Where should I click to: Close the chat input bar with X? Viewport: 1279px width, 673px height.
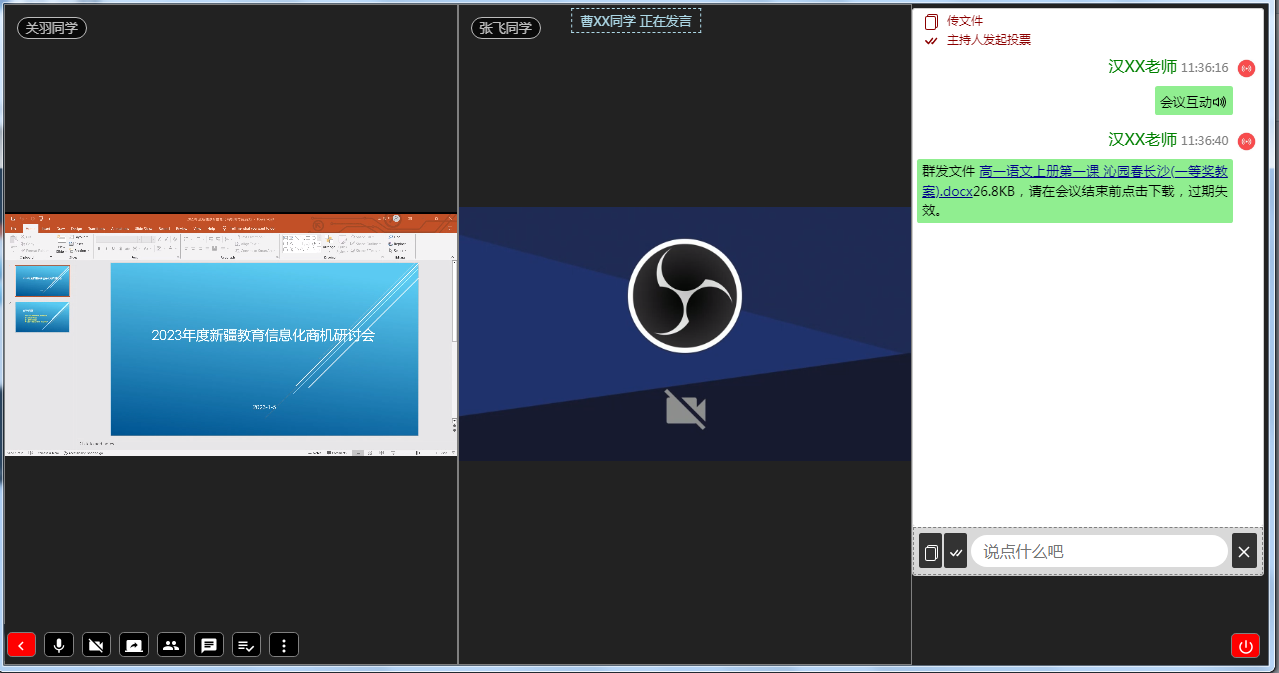tap(1244, 551)
